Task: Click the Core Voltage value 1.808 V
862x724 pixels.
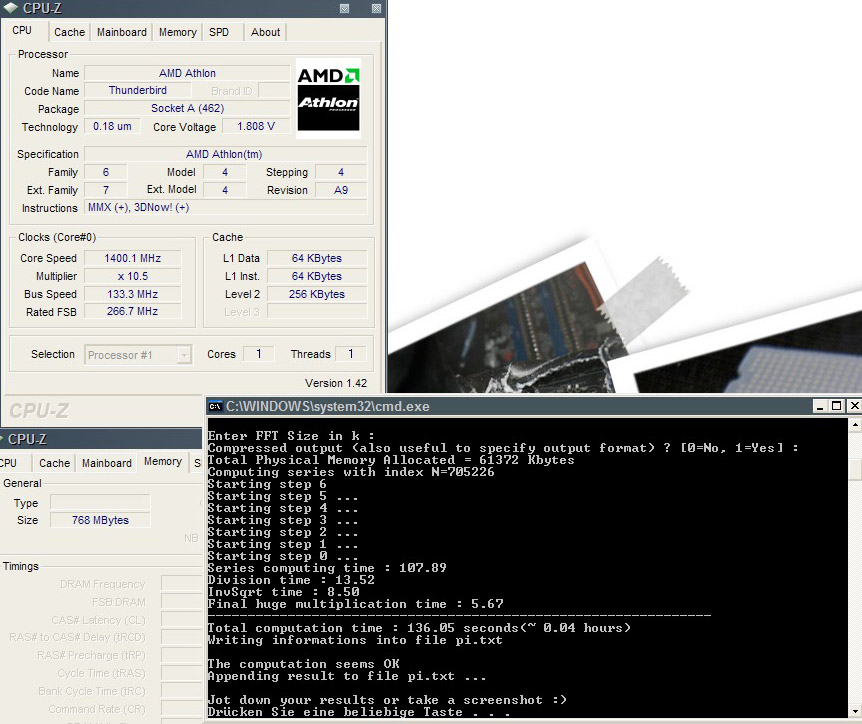Action: click(x=256, y=126)
